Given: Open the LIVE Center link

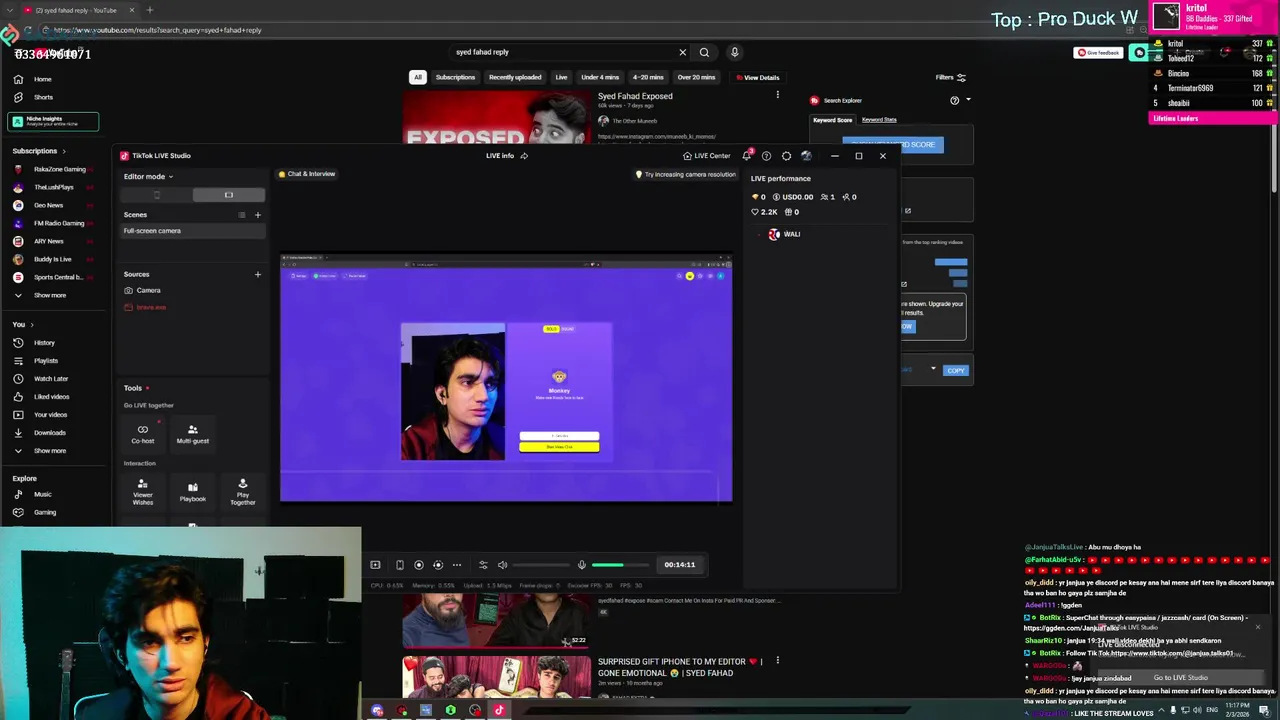Looking at the screenshot, I should pyautogui.click(x=706, y=156).
